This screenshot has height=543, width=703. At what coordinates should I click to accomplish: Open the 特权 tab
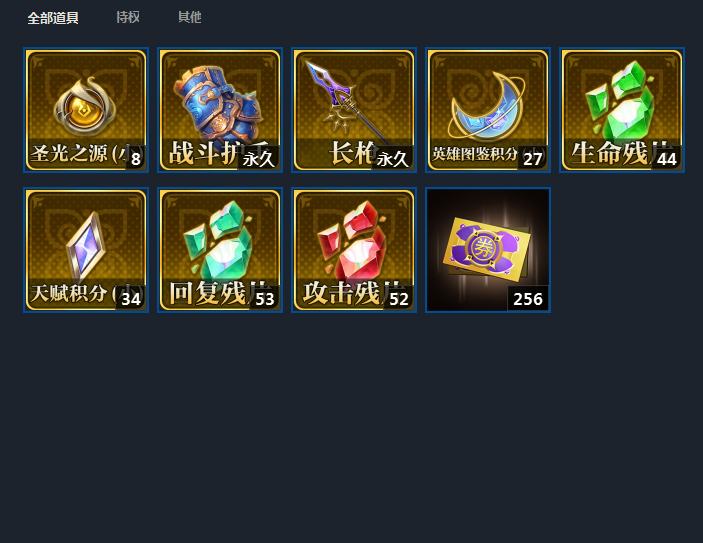pos(128,17)
